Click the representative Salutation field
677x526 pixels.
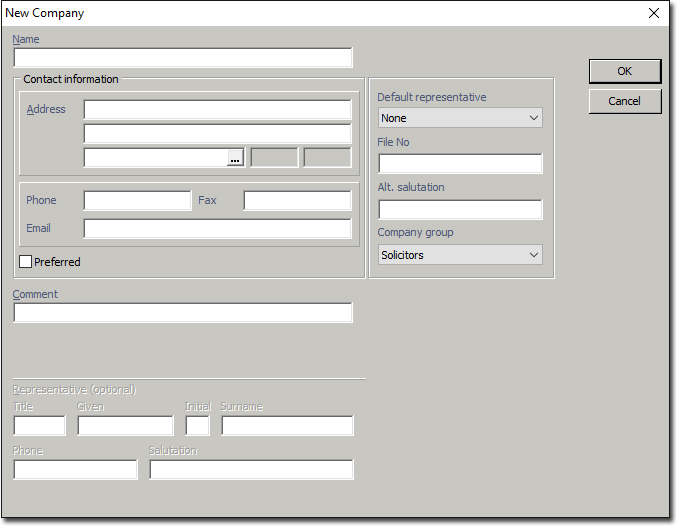click(251, 470)
